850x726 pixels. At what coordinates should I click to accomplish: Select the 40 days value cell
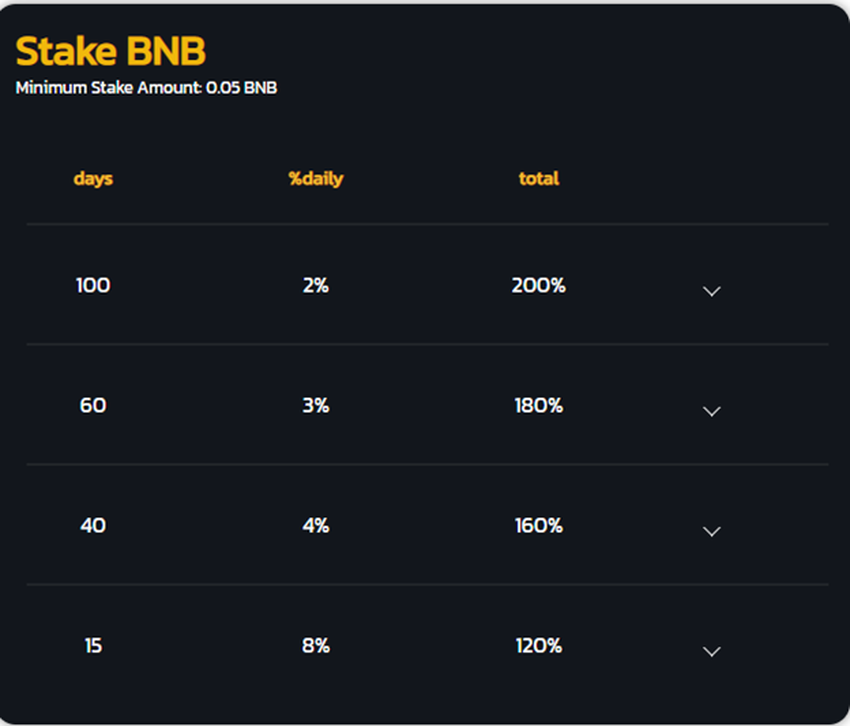[x=93, y=526]
